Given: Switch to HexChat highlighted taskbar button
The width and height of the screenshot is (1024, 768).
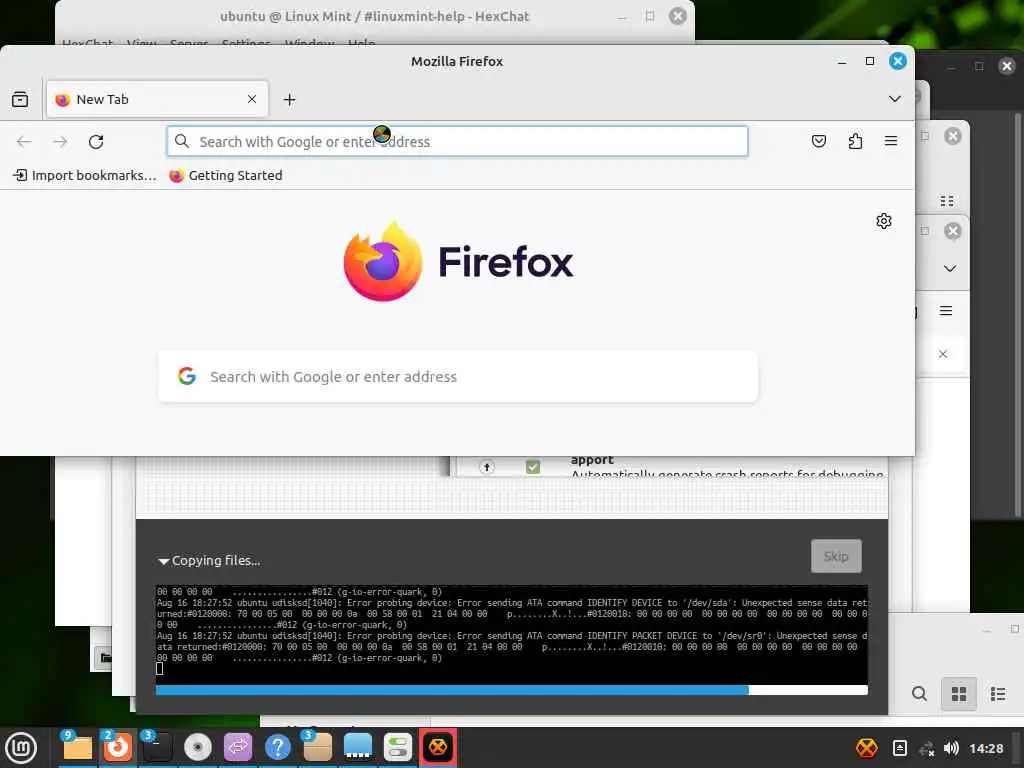Looking at the screenshot, I should (438, 748).
